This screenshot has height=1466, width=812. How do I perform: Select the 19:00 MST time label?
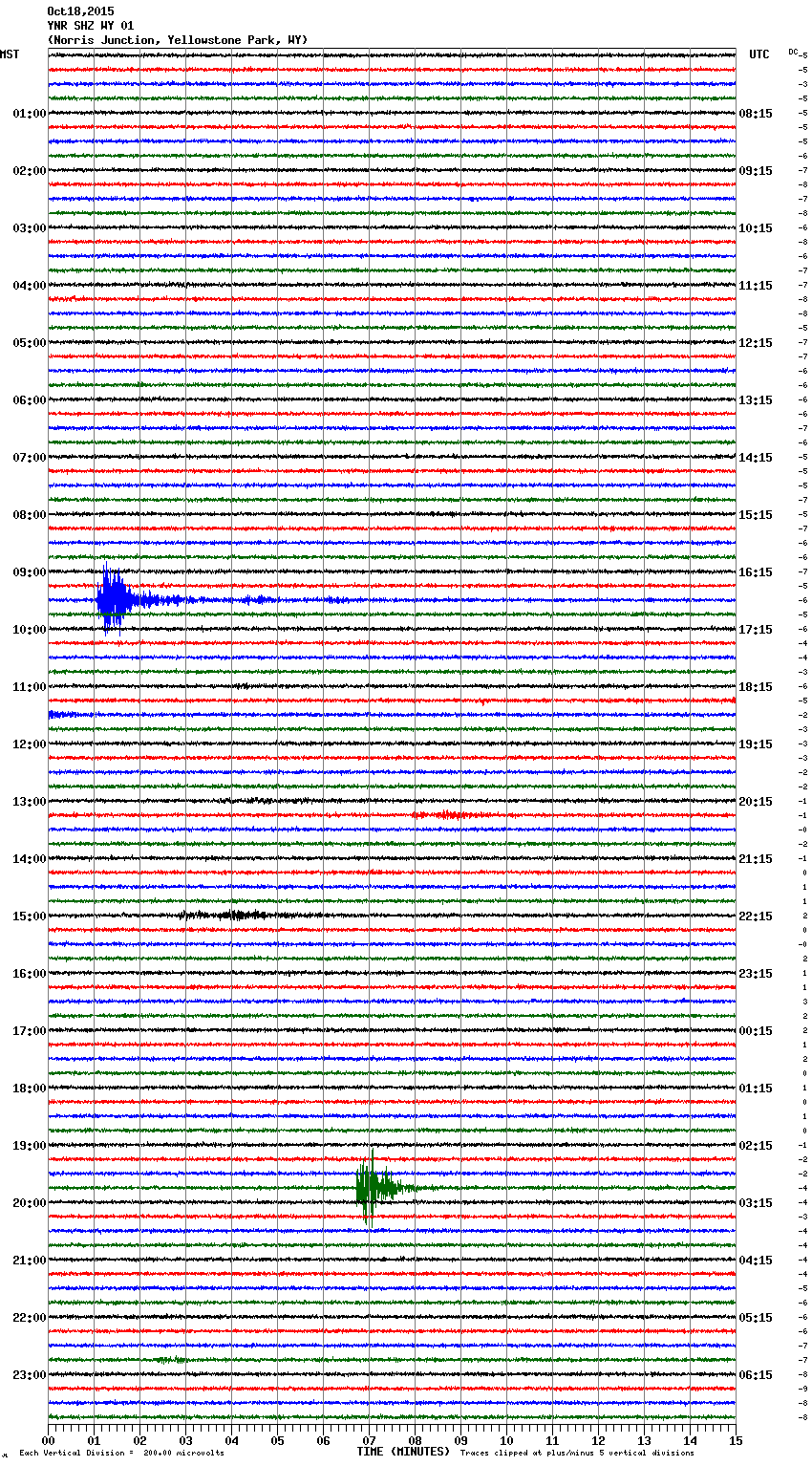[x=29, y=1146]
